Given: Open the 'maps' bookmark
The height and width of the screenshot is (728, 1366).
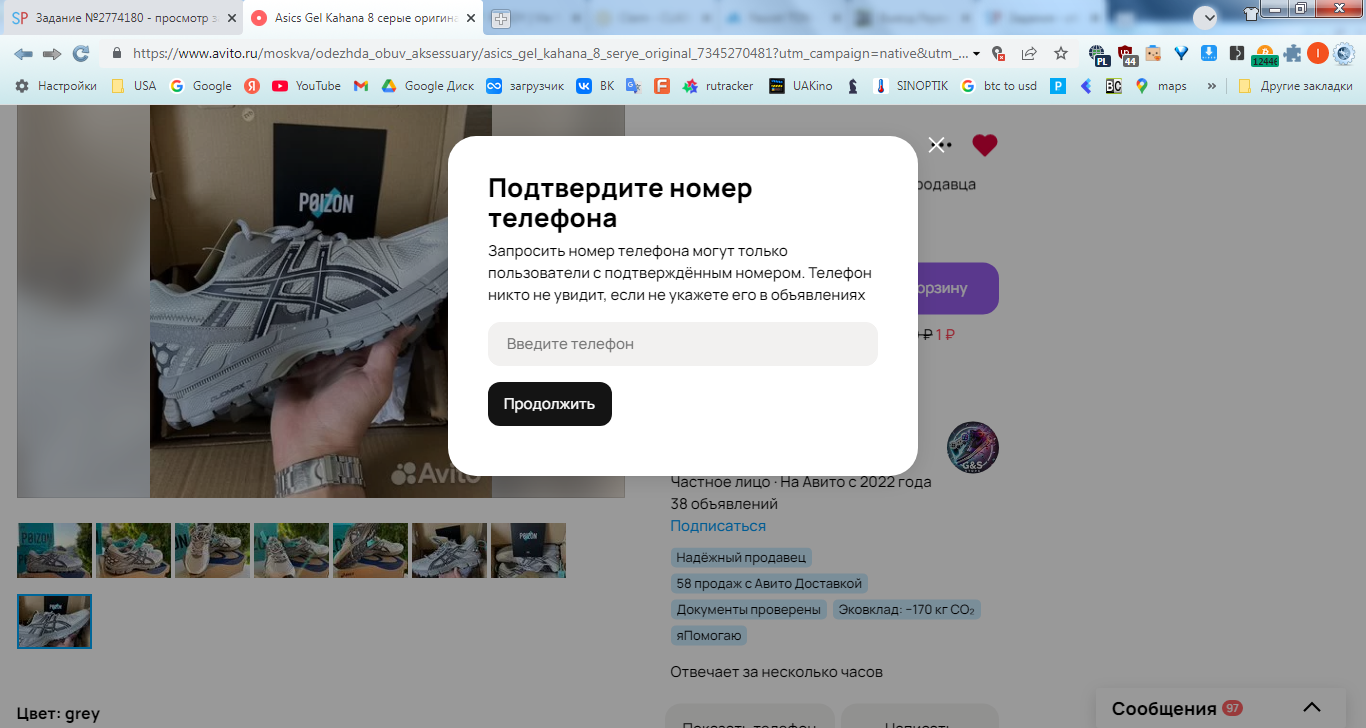Looking at the screenshot, I should tap(1160, 86).
